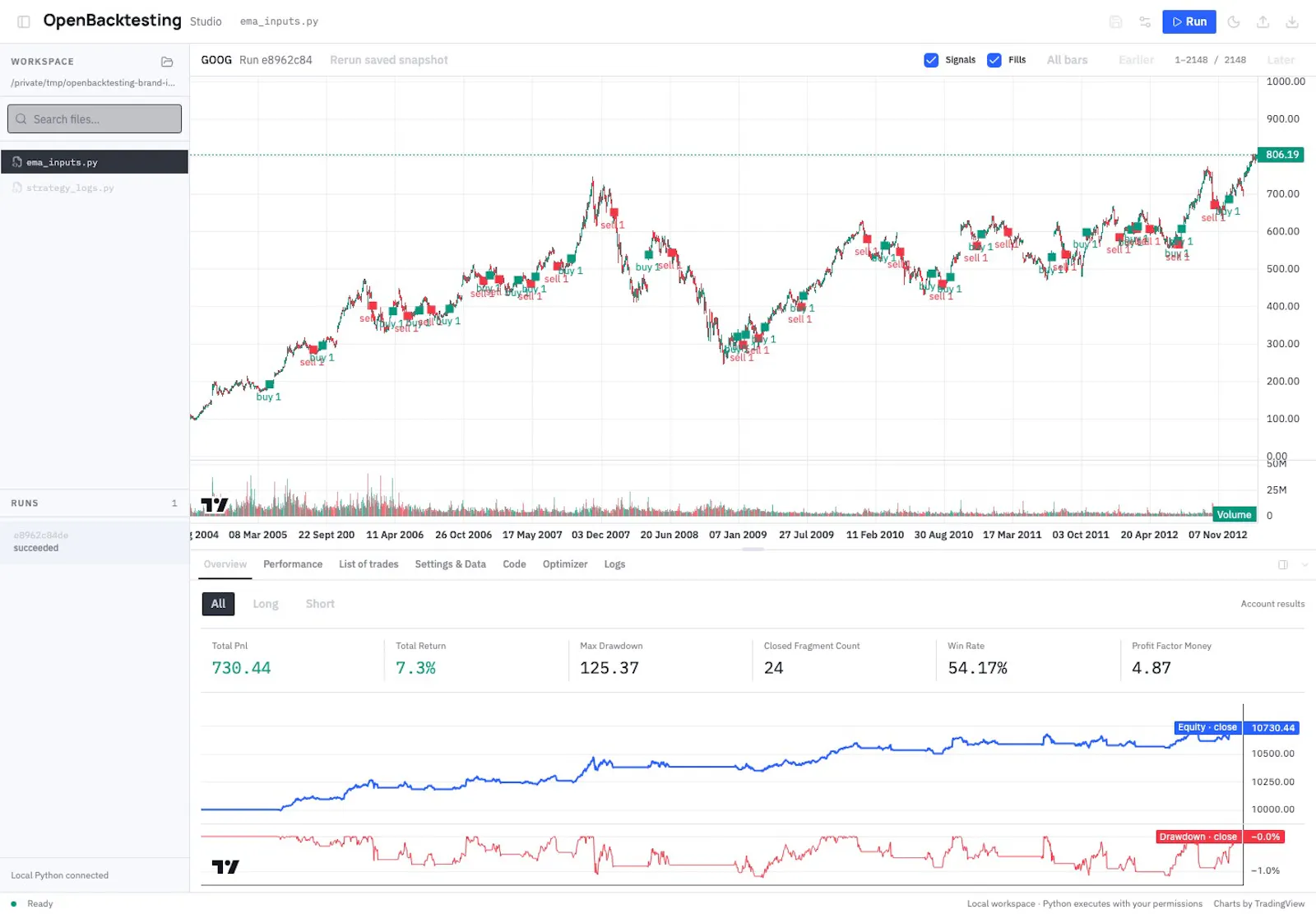Toggle bottom panel layout icon
Viewport: 1316px width, 914px height.
pyautogui.click(x=1283, y=564)
